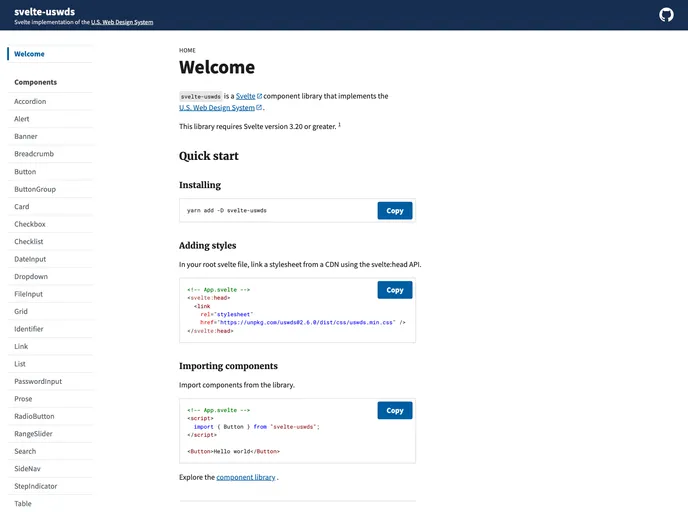Copy the svelte:head stylesheet code

tap(394, 290)
